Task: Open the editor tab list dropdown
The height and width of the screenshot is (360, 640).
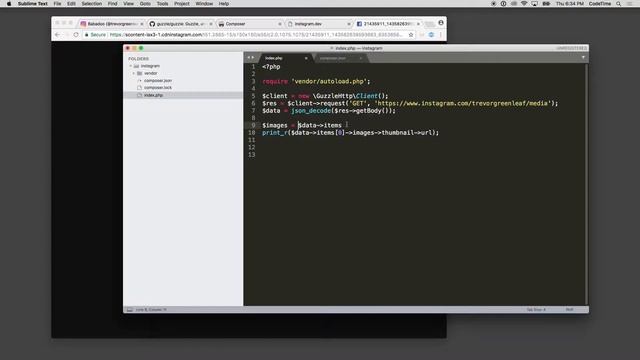Action: coord(583,58)
